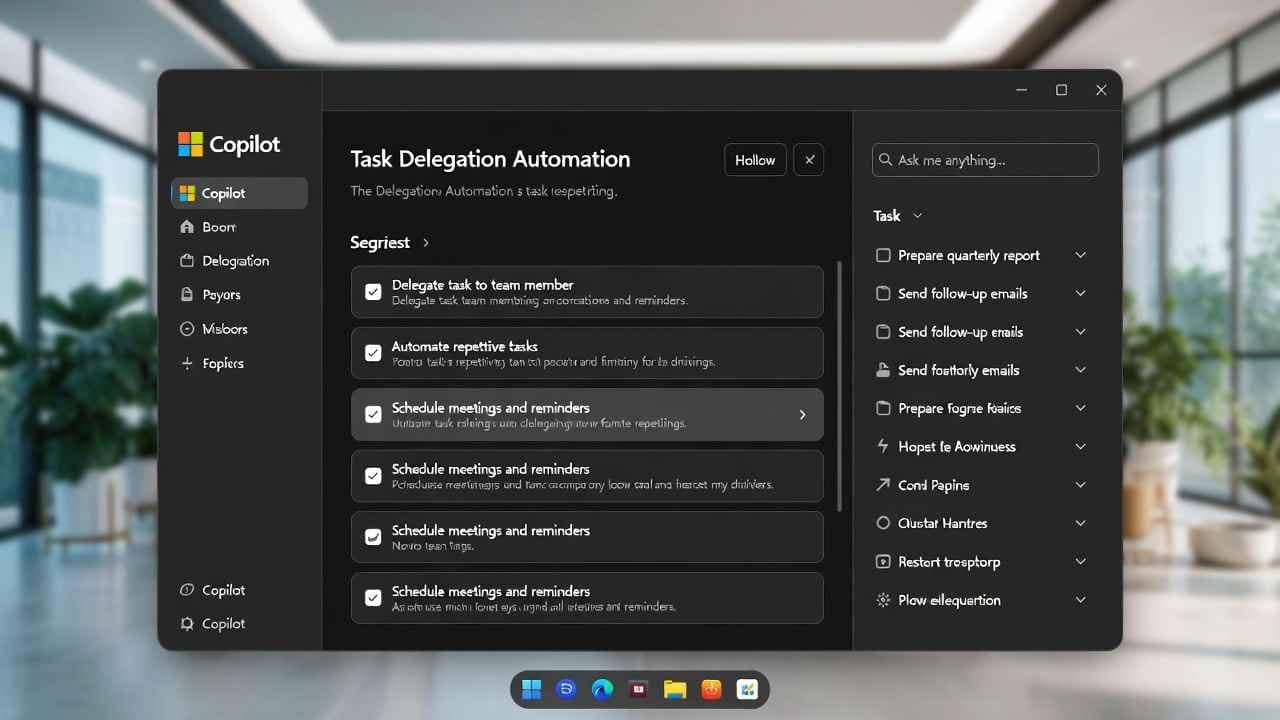The height and width of the screenshot is (720, 1280).
Task: Open the Delogation section in the sidebar
Action: (235, 260)
